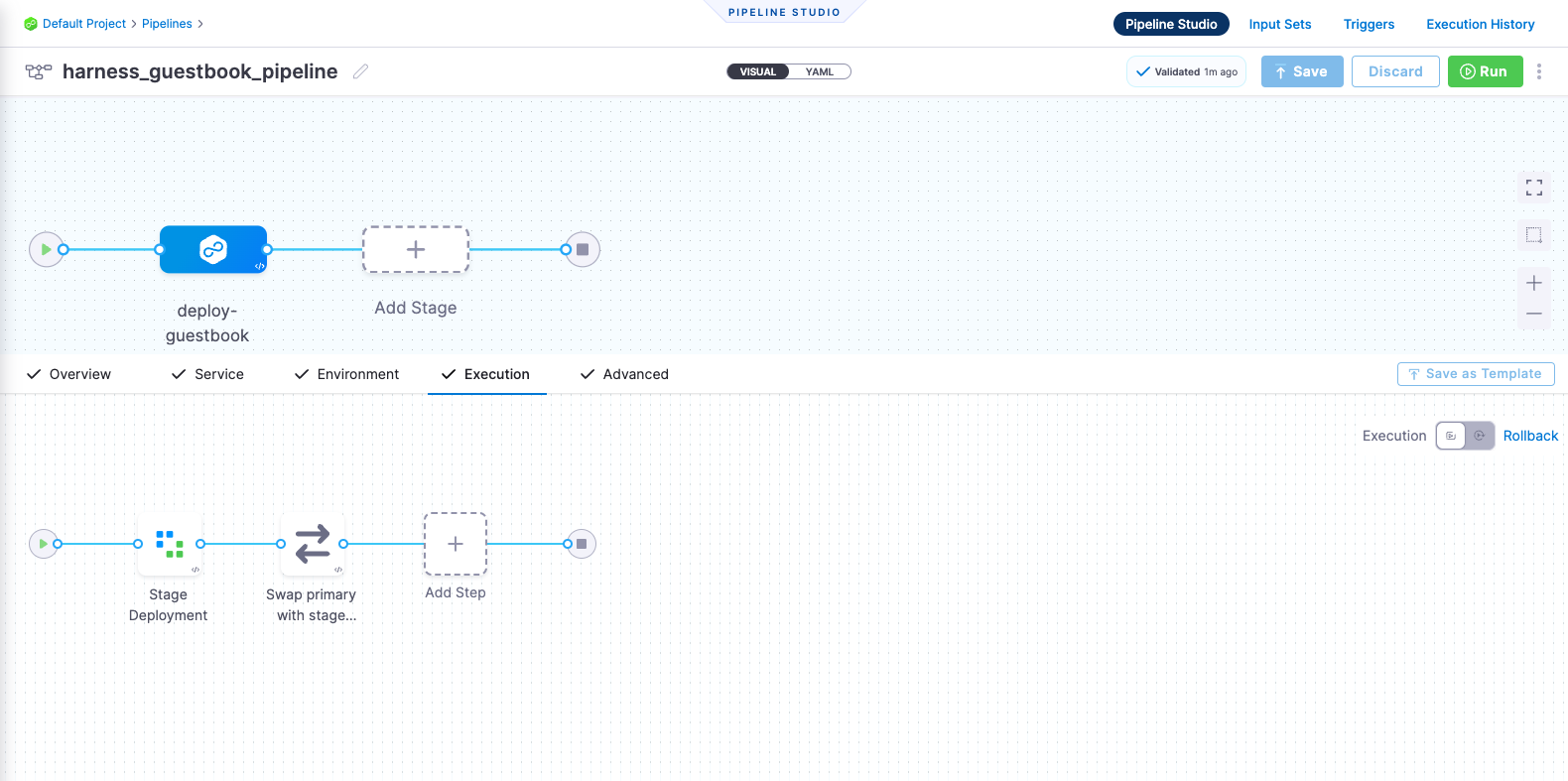Open the Stage Deployment step
The image size is (1568, 781).
(x=170, y=544)
